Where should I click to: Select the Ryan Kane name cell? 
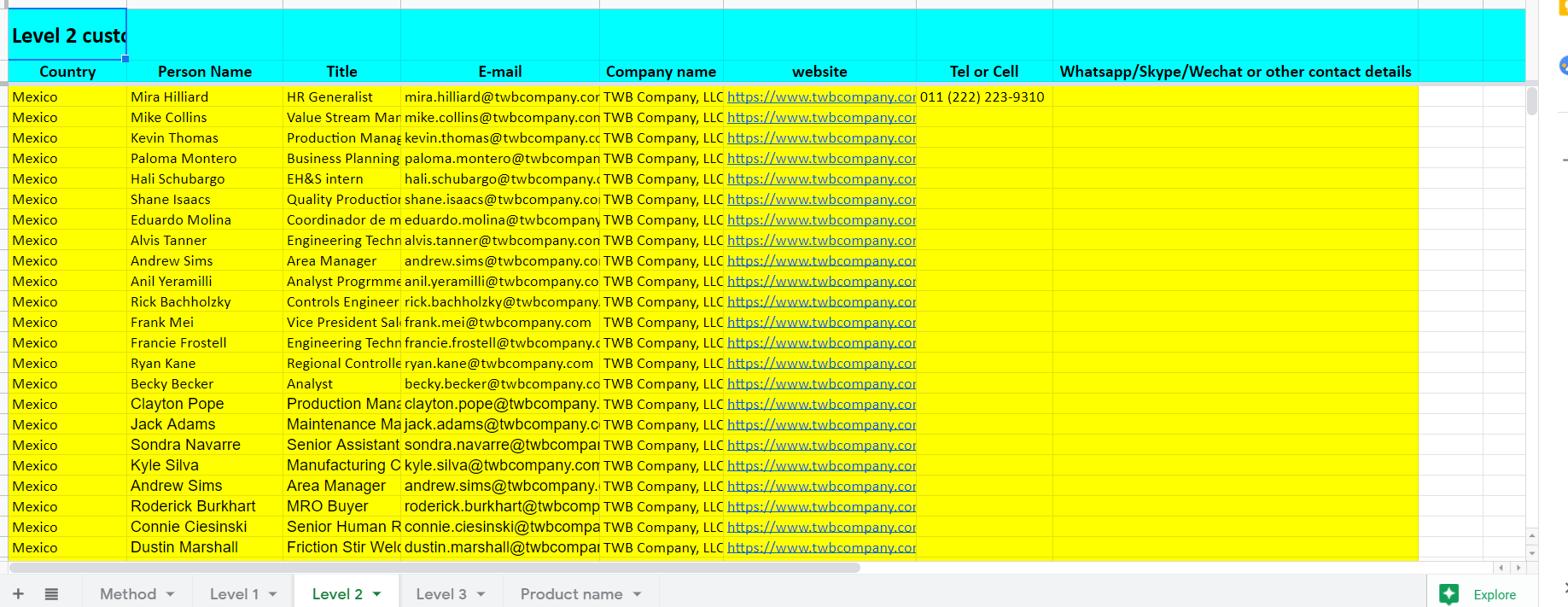point(205,363)
